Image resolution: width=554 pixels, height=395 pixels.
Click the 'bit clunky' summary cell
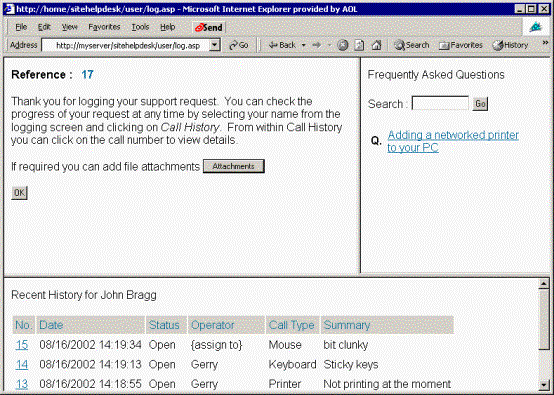pos(346,345)
